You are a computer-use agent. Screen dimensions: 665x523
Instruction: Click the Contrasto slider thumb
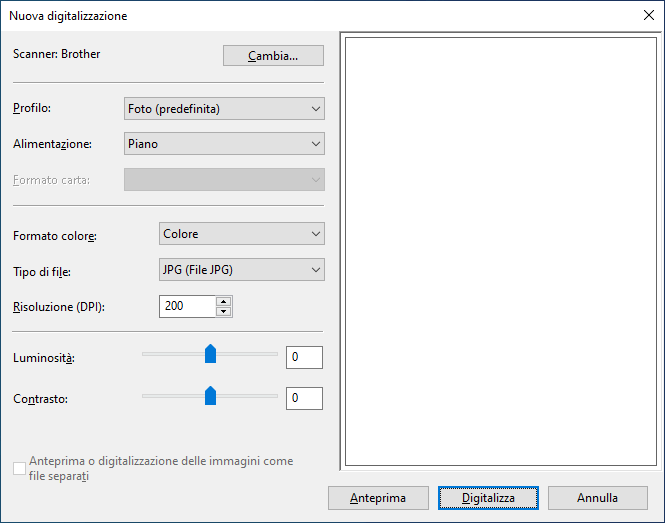(x=210, y=396)
